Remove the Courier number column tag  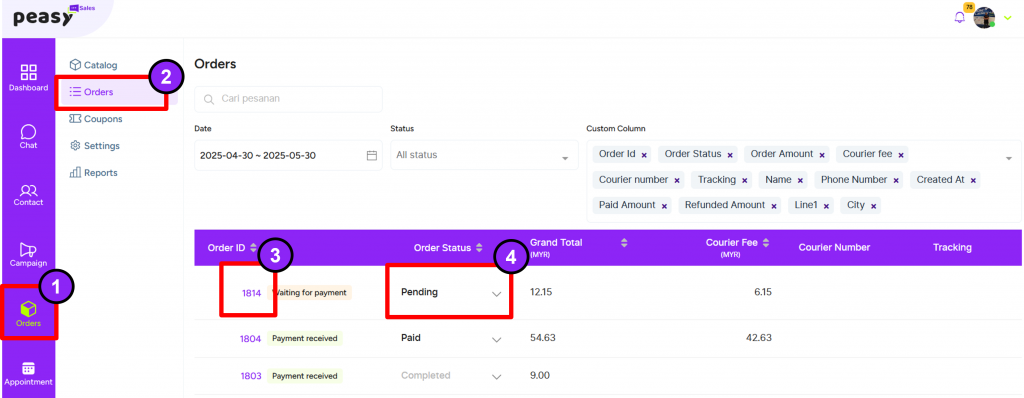pos(677,180)
